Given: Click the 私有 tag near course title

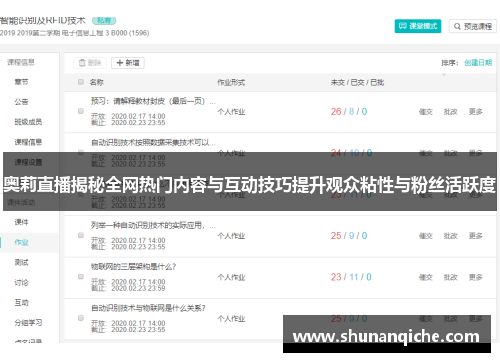Looking at the screenshot, I should pyautogui.click(x=104, y=21).
